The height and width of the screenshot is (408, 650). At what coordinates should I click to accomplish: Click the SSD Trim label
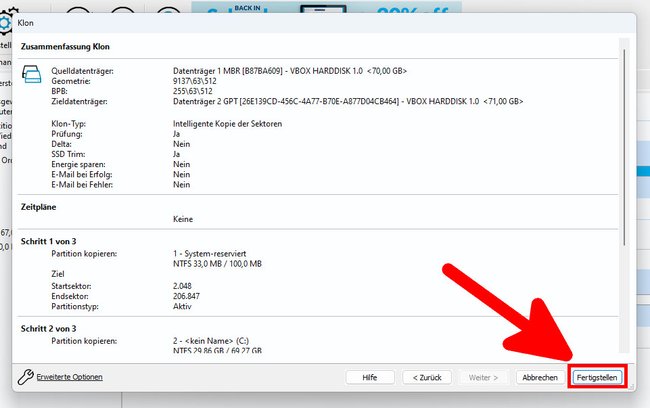tap(68, 154)
